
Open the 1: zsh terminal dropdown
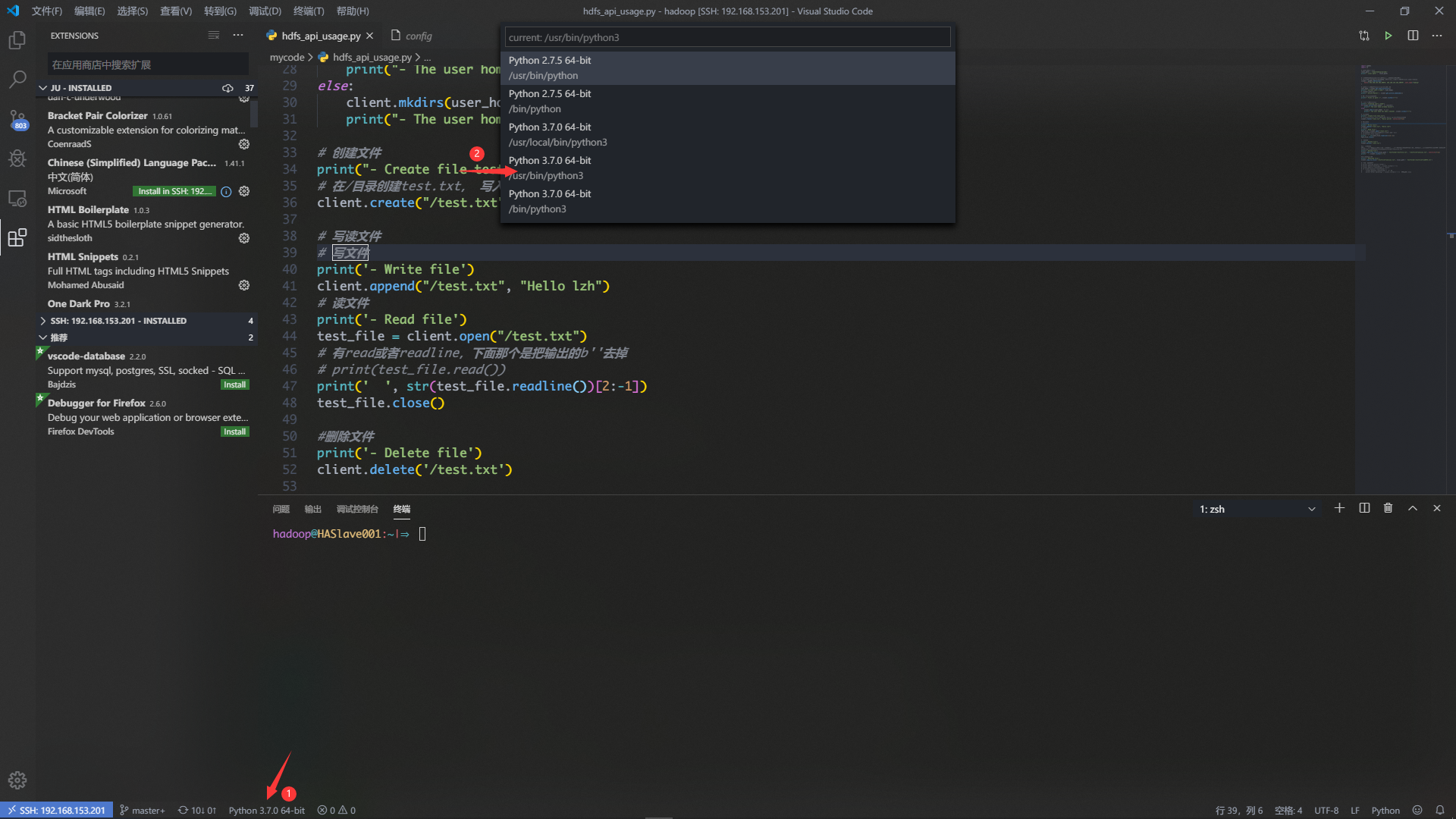point(1257,509)
